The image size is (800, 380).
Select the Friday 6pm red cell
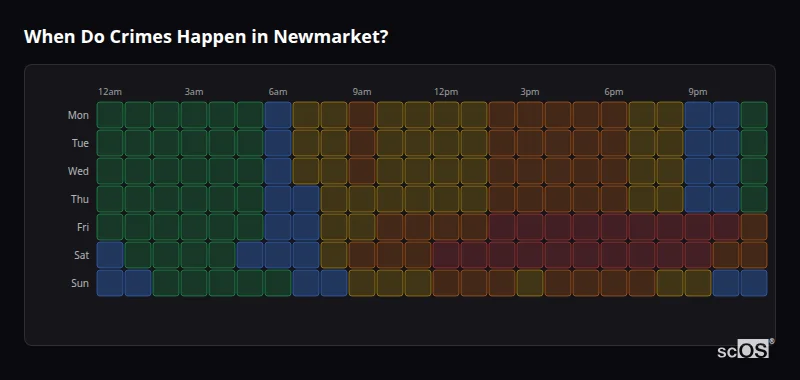point(613,227)
